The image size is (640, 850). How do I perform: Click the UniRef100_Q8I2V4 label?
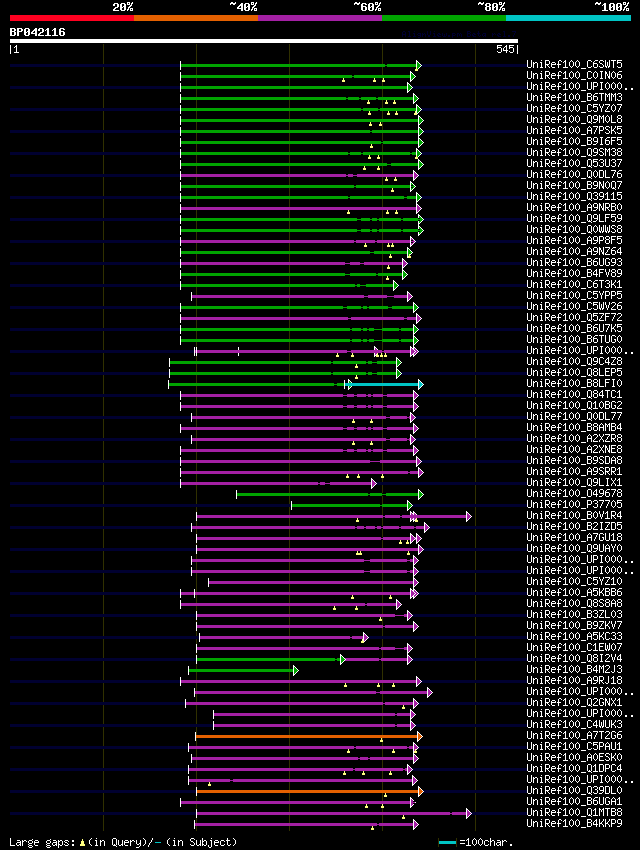(574, 658)
